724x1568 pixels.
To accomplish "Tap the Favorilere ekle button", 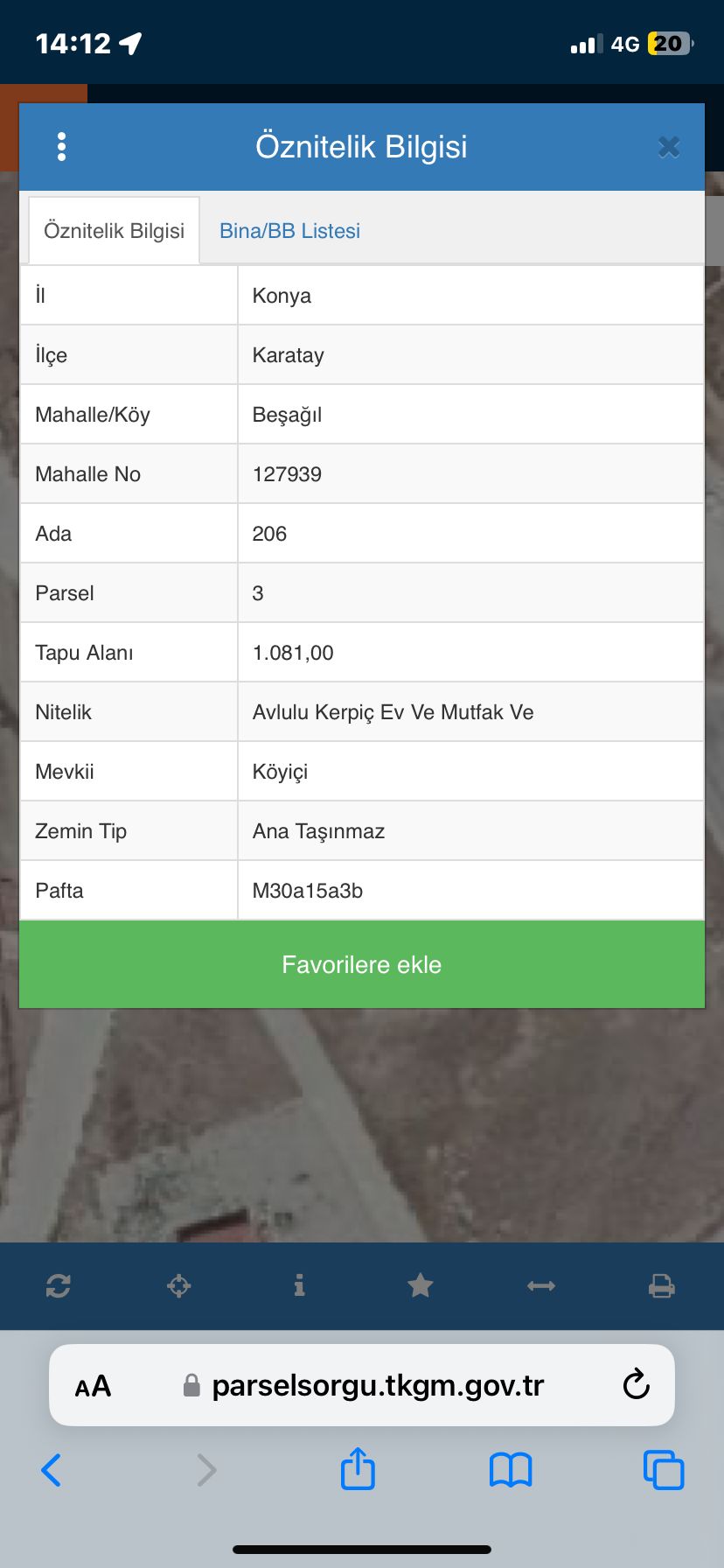I will [362, 964].
